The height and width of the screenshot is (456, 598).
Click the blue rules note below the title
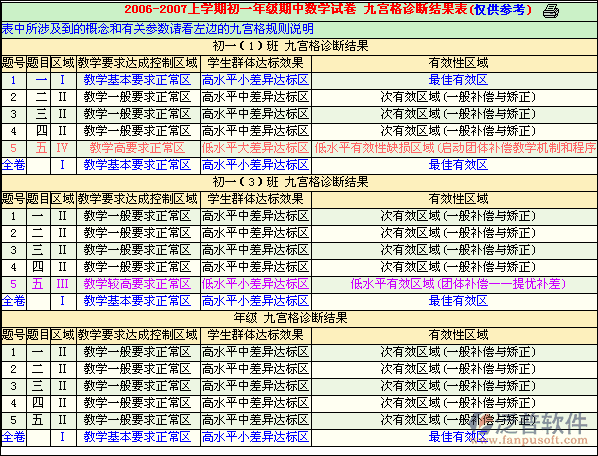click(158, 29)
